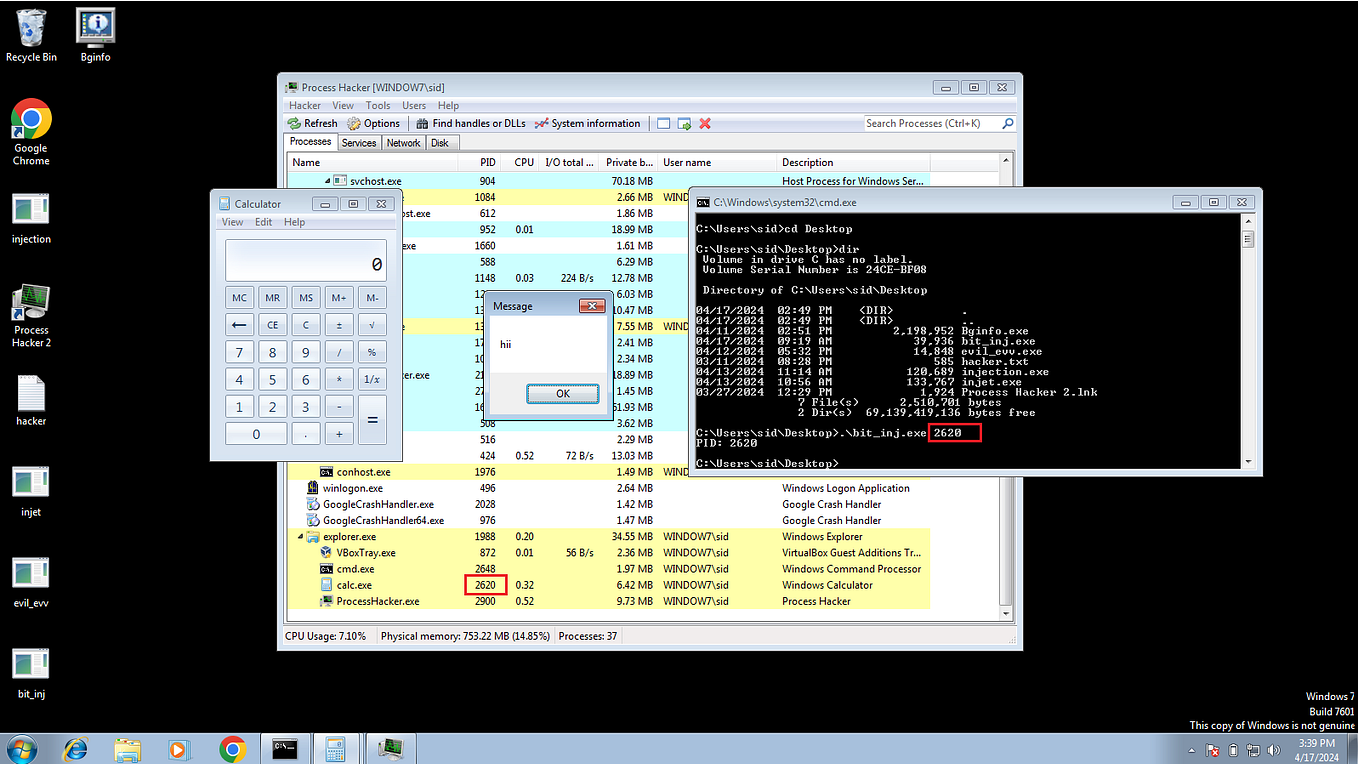Open the command prompt from the taskbar
This screenshot has height=764, width=1358.
pos(284,748)
